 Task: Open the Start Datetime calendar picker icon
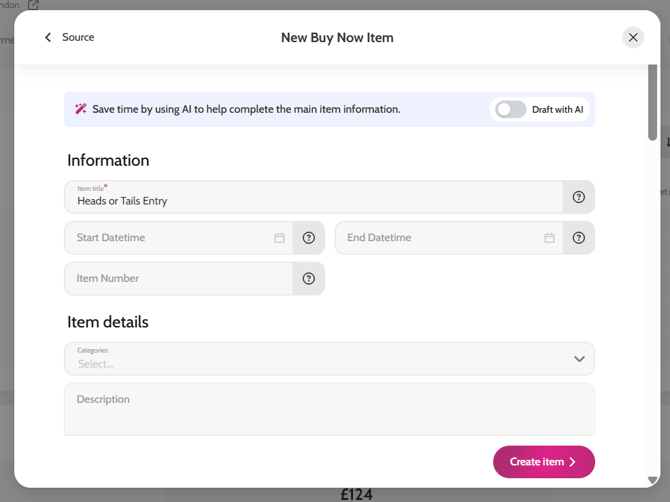point(280,238)
